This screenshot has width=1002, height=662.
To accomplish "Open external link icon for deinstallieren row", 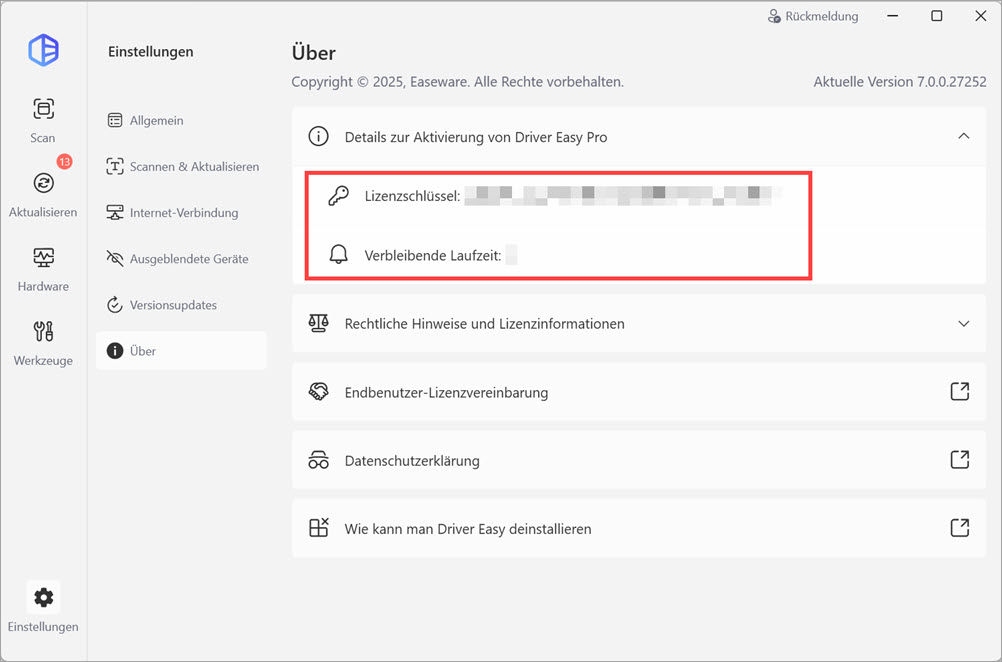I will point(960,528).
